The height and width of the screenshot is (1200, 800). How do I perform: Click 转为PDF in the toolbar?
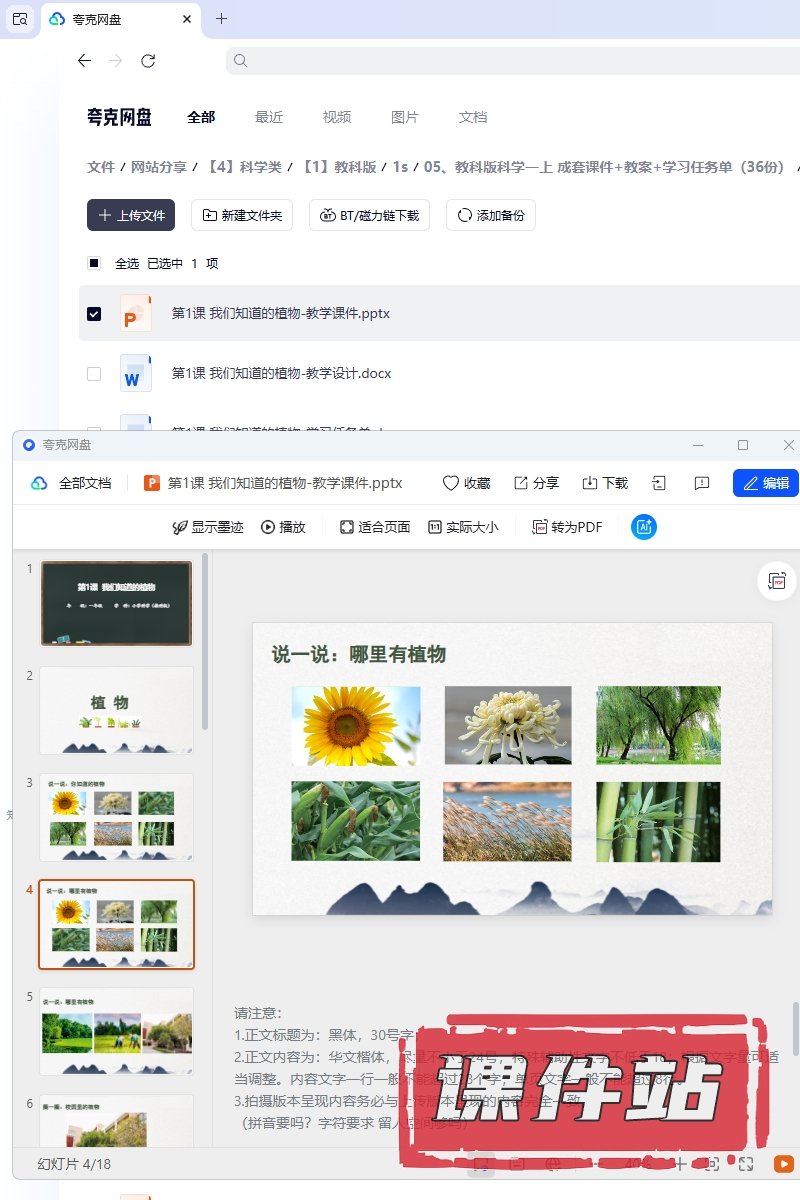click(x=567, y=527)
